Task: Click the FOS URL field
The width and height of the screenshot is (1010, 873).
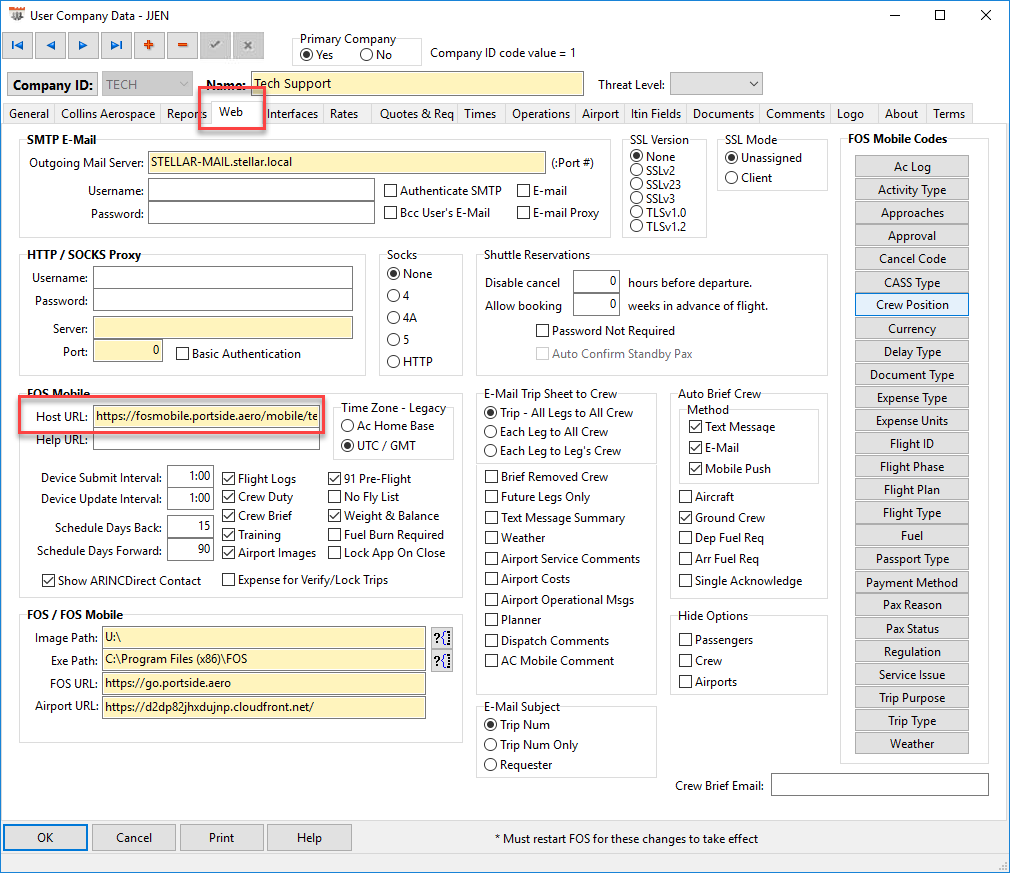Action: click(264, 683)
